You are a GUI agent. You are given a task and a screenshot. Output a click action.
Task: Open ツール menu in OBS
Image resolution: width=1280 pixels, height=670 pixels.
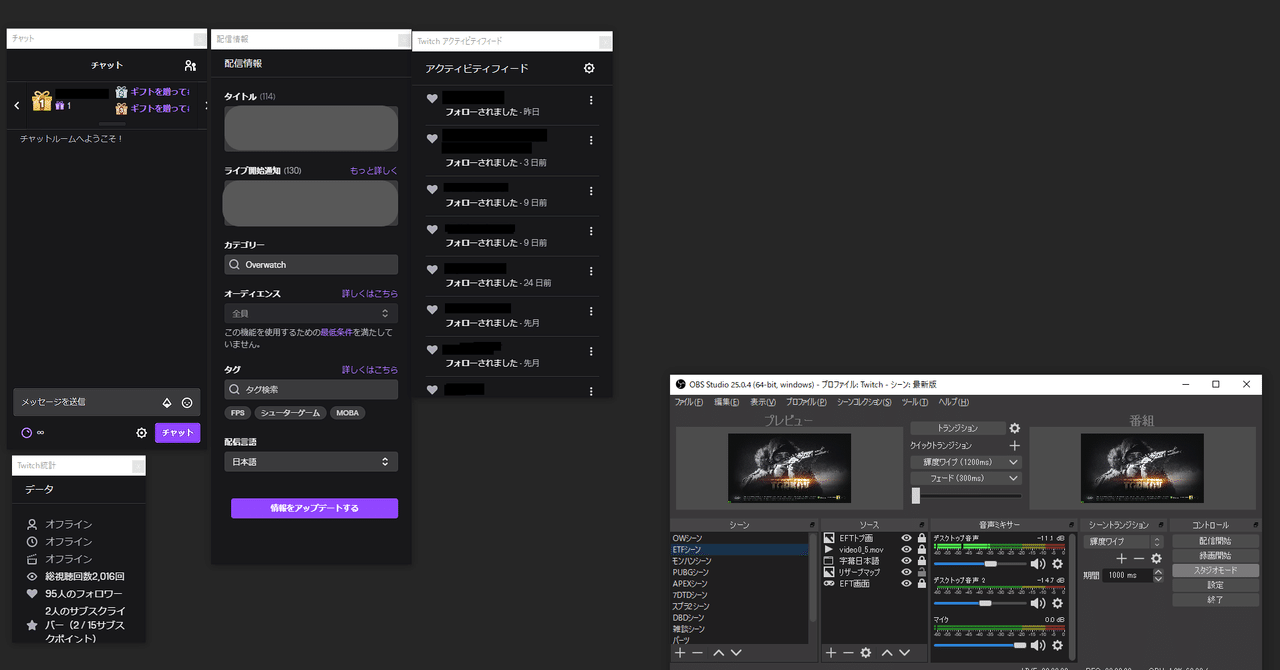[x=915, y=402]
